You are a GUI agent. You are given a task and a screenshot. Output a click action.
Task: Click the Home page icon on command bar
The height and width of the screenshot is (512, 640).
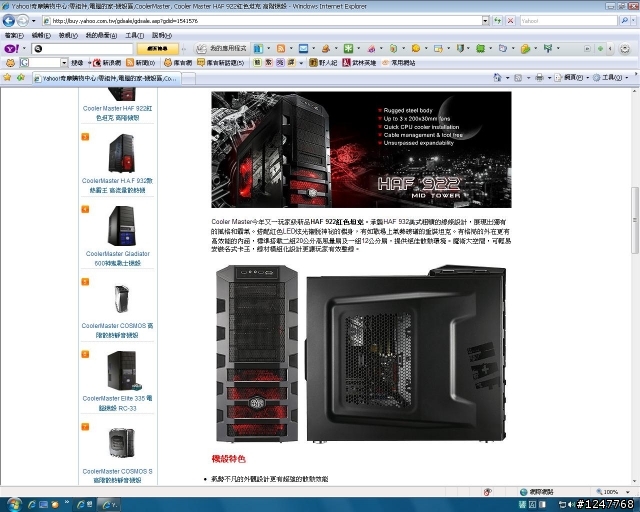(497, 77)
